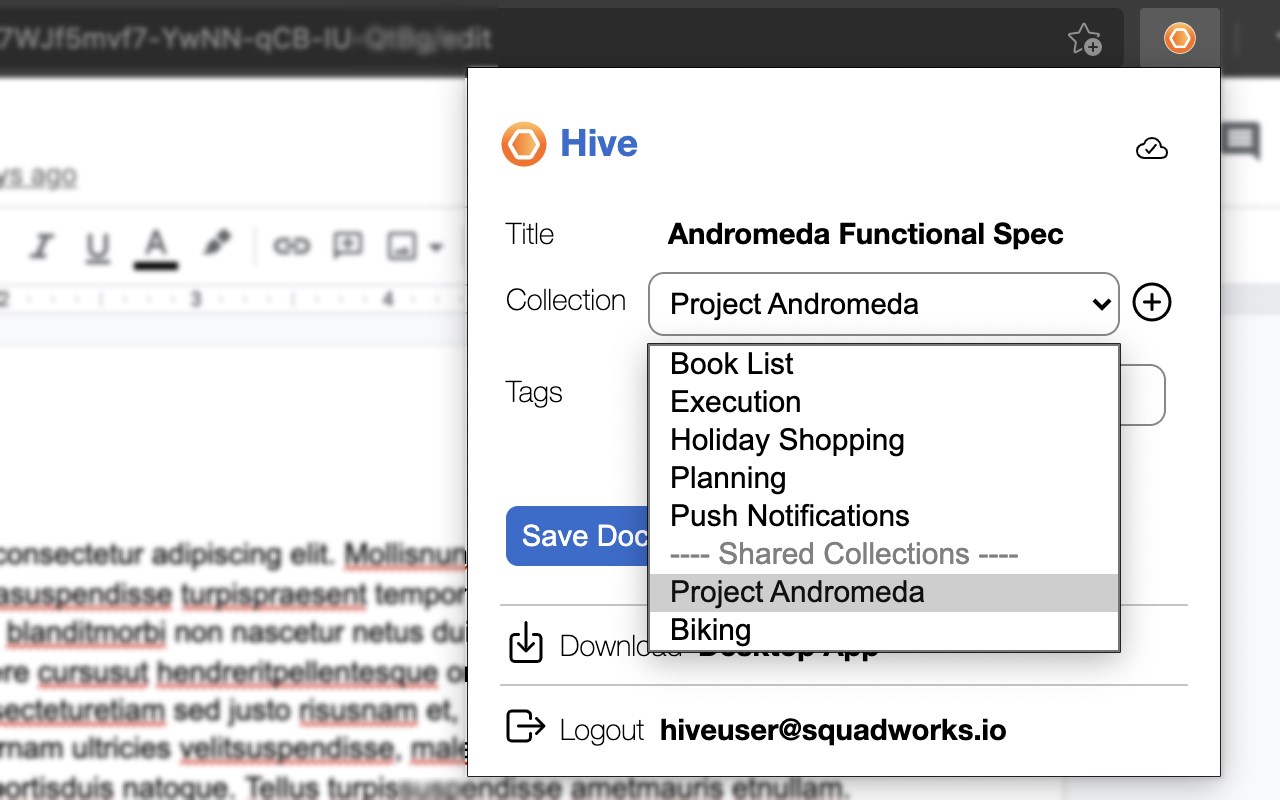Click the Logout door icon
Viewport: 1280px width, 800px height.
point(526,727)
